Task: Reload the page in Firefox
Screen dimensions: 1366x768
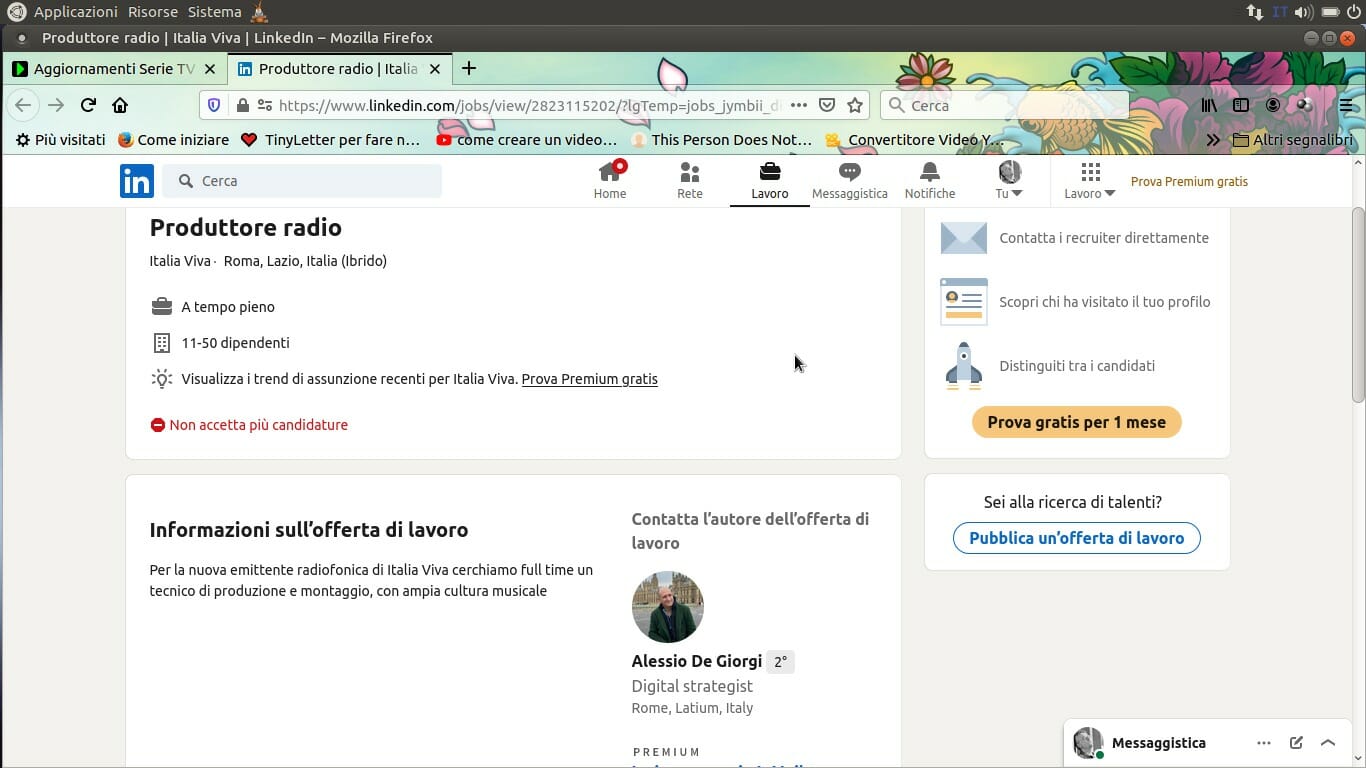Action: [x=88, y=105]
